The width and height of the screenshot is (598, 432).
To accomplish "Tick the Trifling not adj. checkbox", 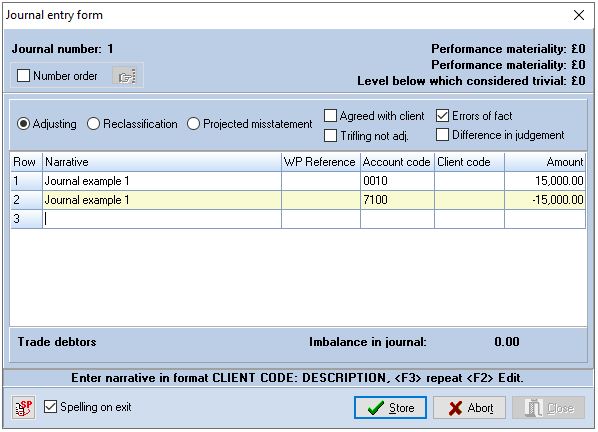I will click(330, 135).
